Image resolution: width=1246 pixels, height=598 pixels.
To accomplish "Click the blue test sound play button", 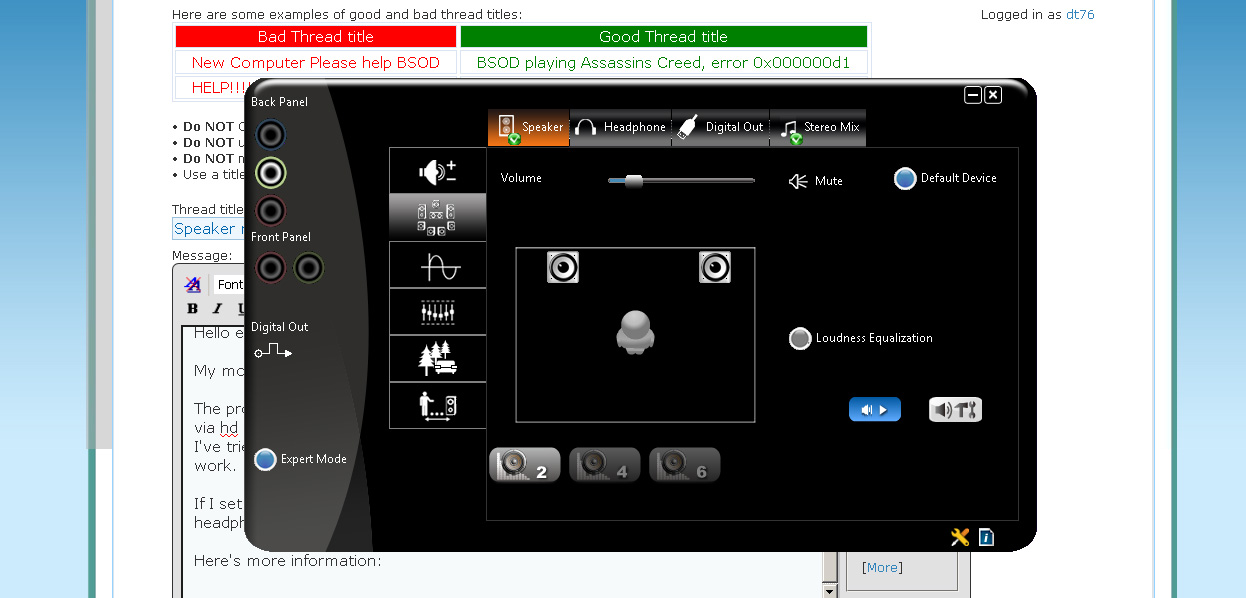I will pyautogui.click(x=875, y=409).
